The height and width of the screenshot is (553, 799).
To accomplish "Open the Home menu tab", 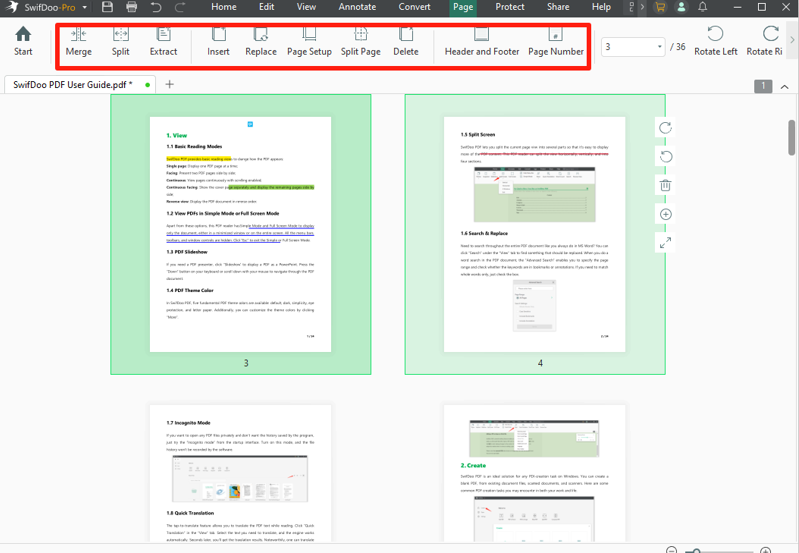I will [x=224, y=7].
